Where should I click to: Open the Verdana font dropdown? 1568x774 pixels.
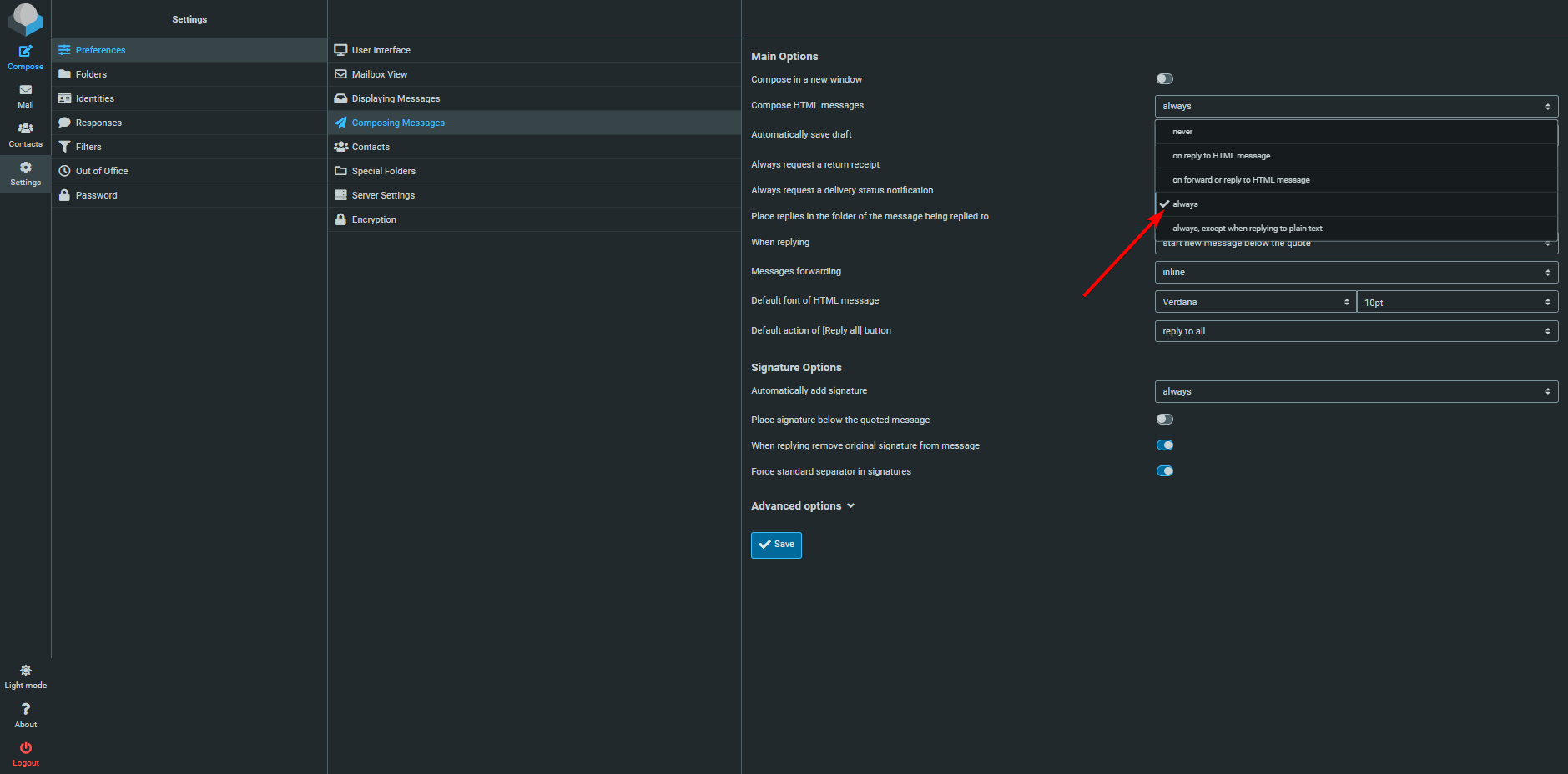pyautogui.click(x=1255, y=302)
